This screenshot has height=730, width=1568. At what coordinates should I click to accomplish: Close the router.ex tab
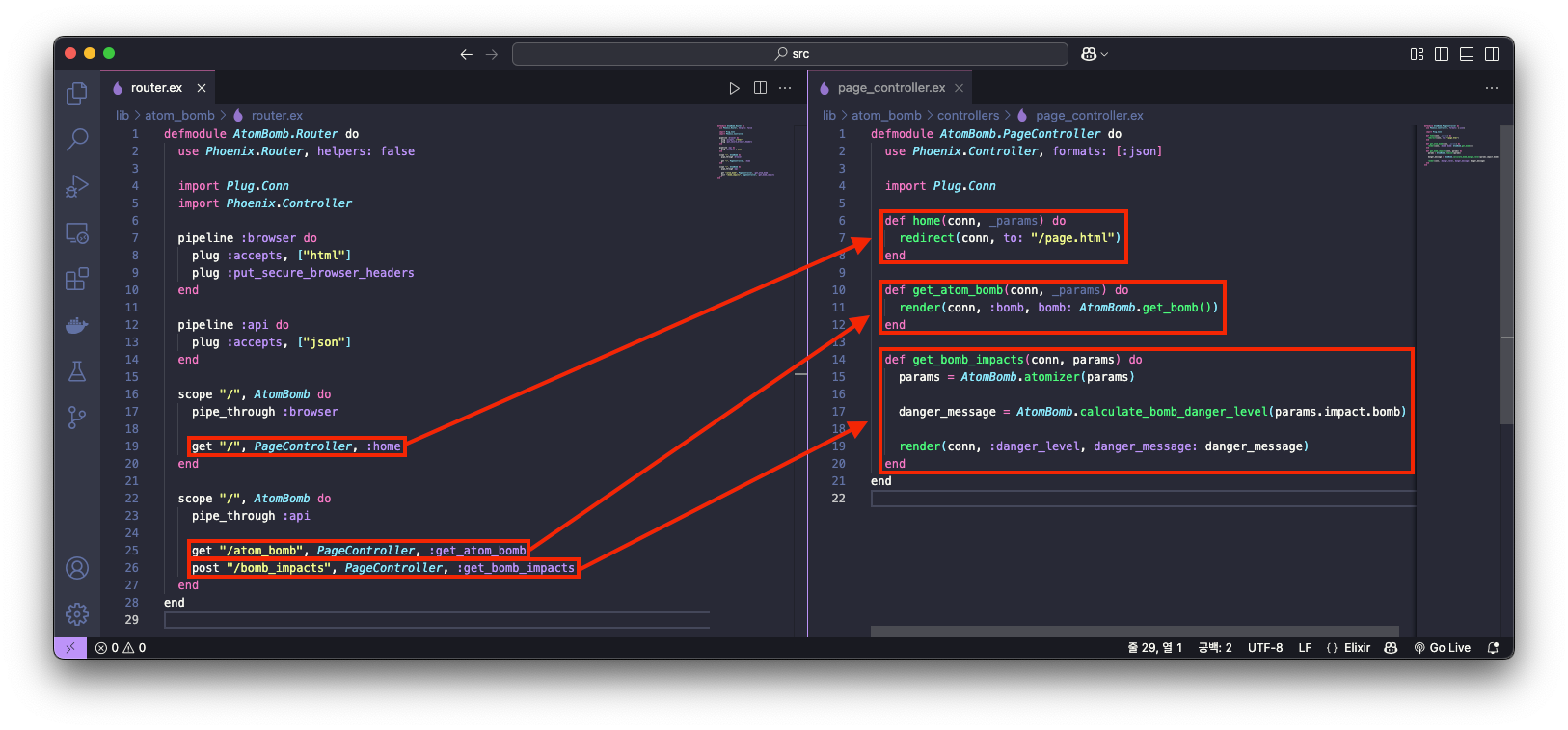tap(202, 88)
